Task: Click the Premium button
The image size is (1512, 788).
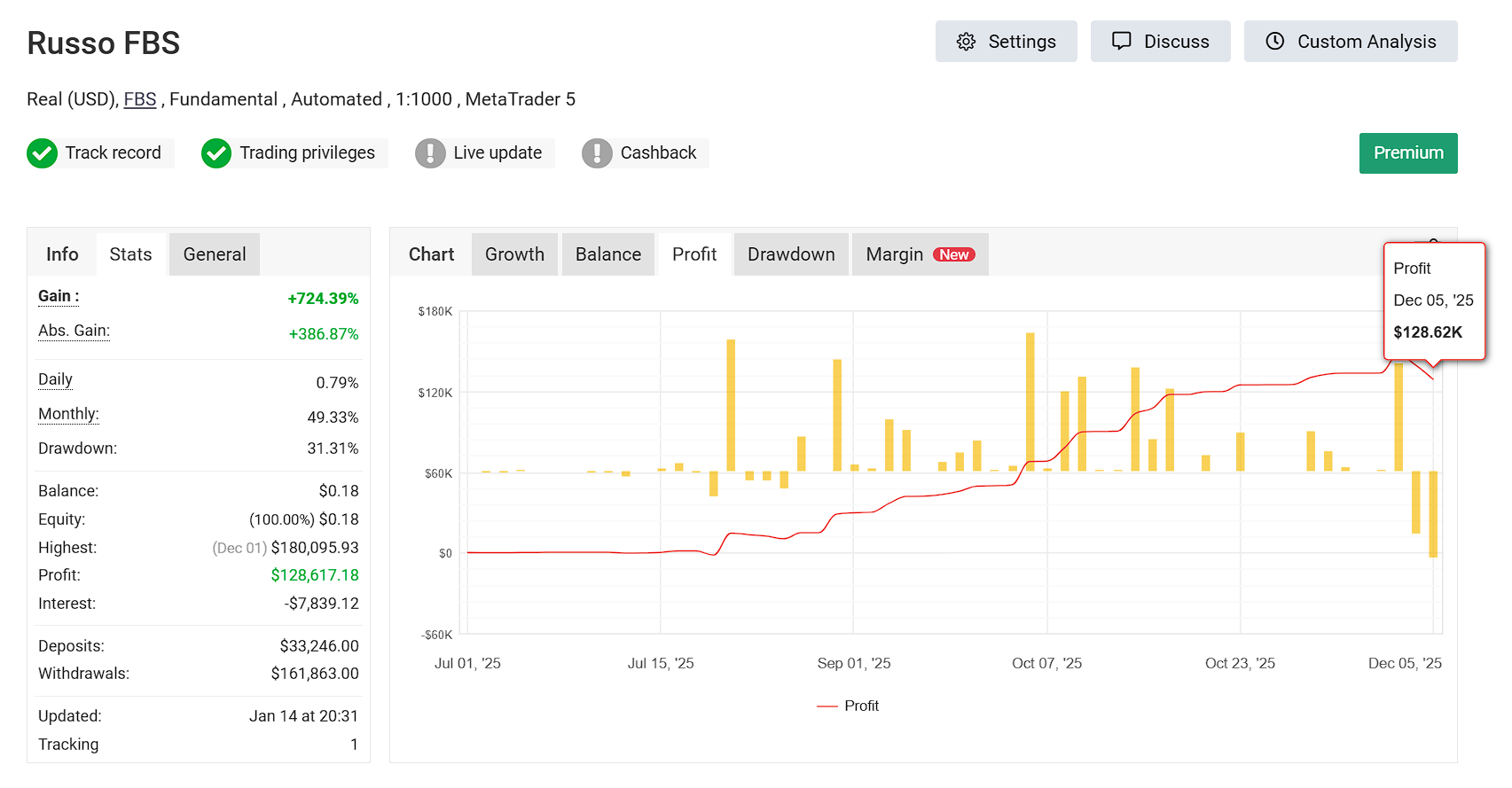Action: pyautogui.click(x=1407, y=153)
